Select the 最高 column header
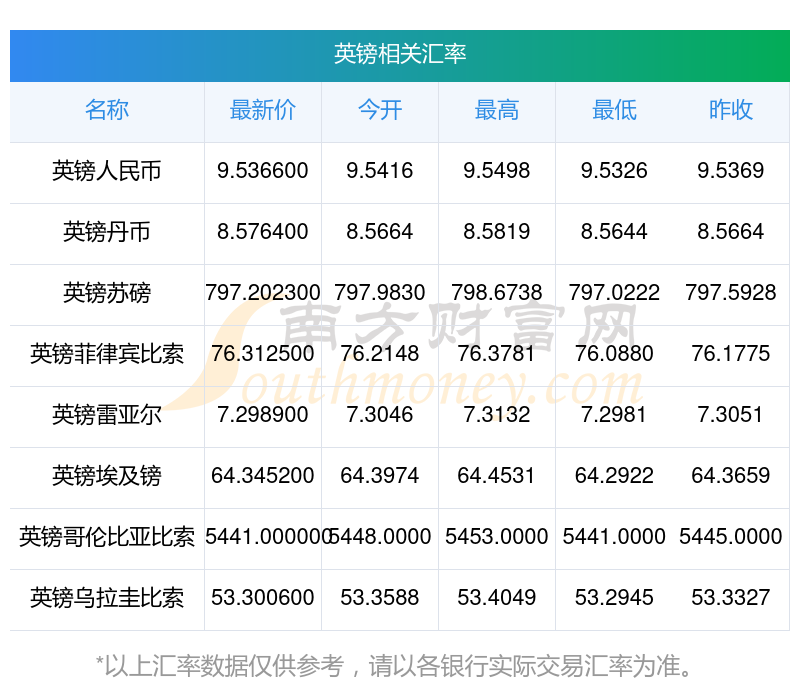Viewport: 800px width, 698px height. (x=497, y=110)
